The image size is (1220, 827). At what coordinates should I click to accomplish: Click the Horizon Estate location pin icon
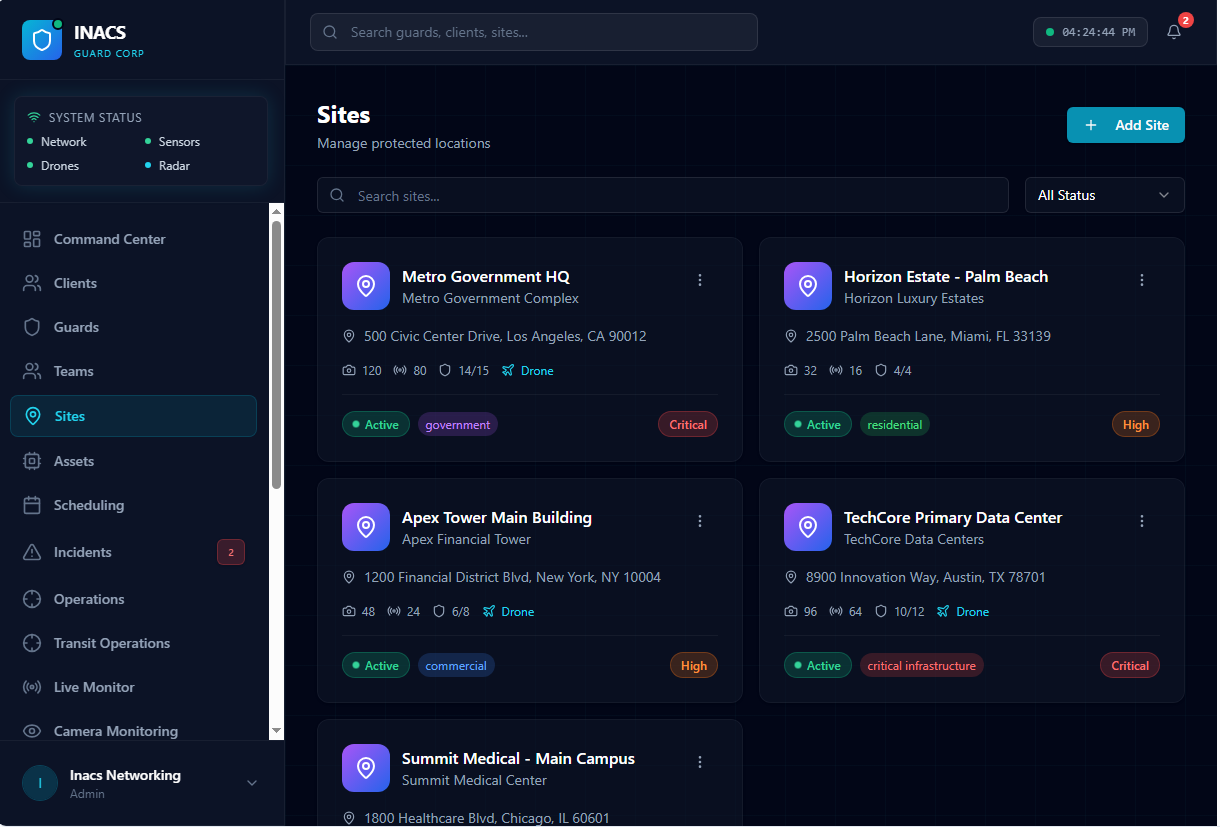point(808,286)
